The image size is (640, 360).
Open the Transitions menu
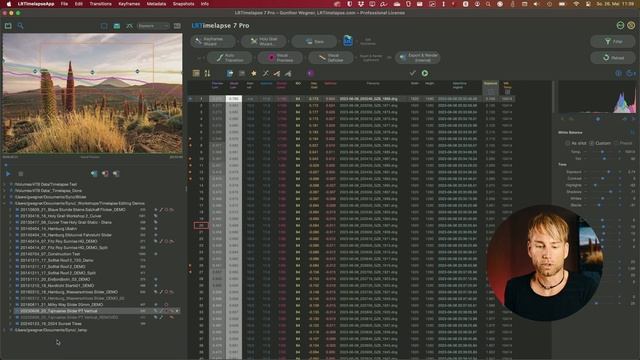click(100, 4)
